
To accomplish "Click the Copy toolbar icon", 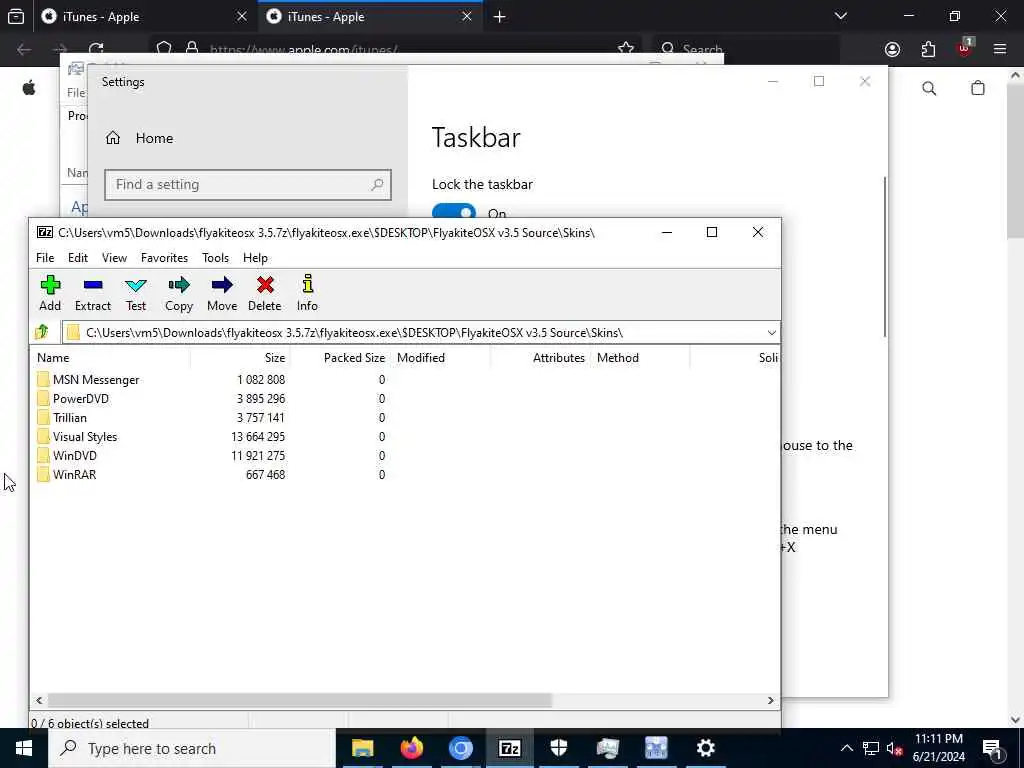I will (x=178, y=293).
